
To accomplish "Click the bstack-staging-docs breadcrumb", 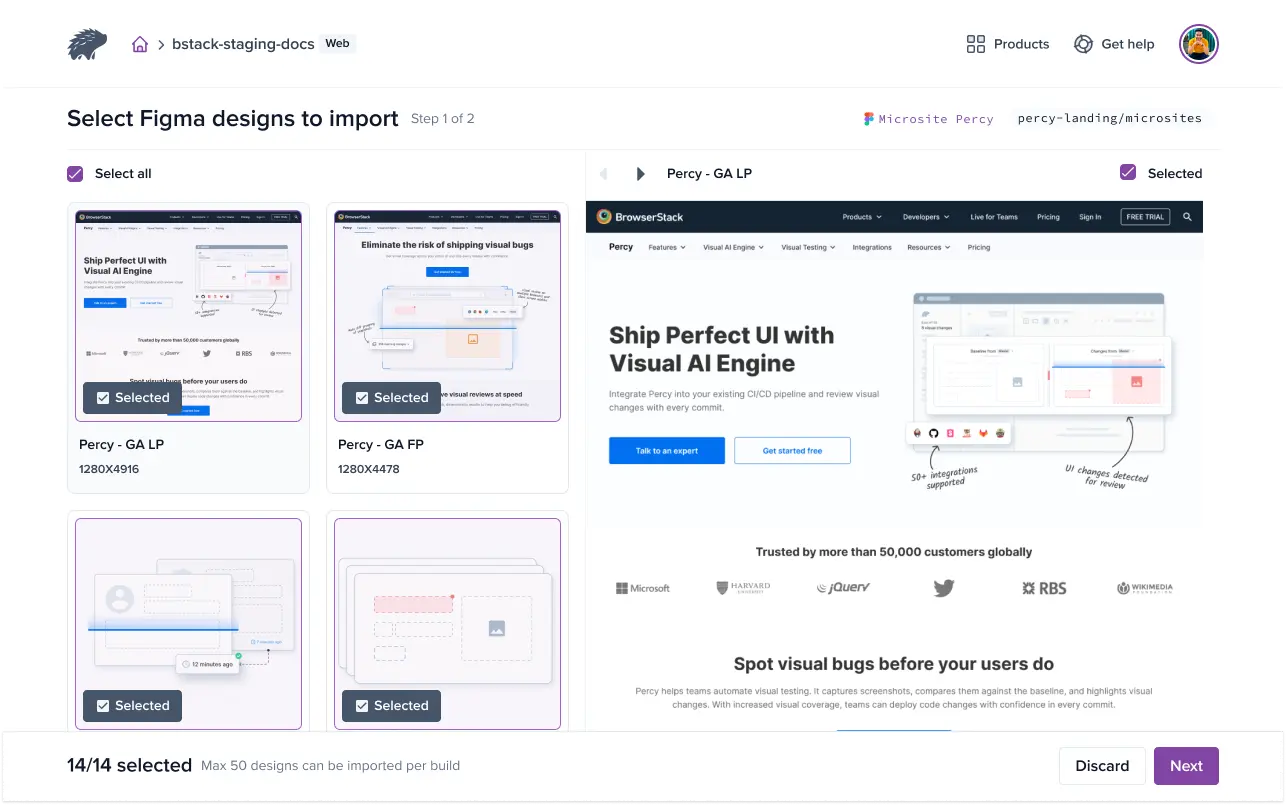I will (243, 44).
